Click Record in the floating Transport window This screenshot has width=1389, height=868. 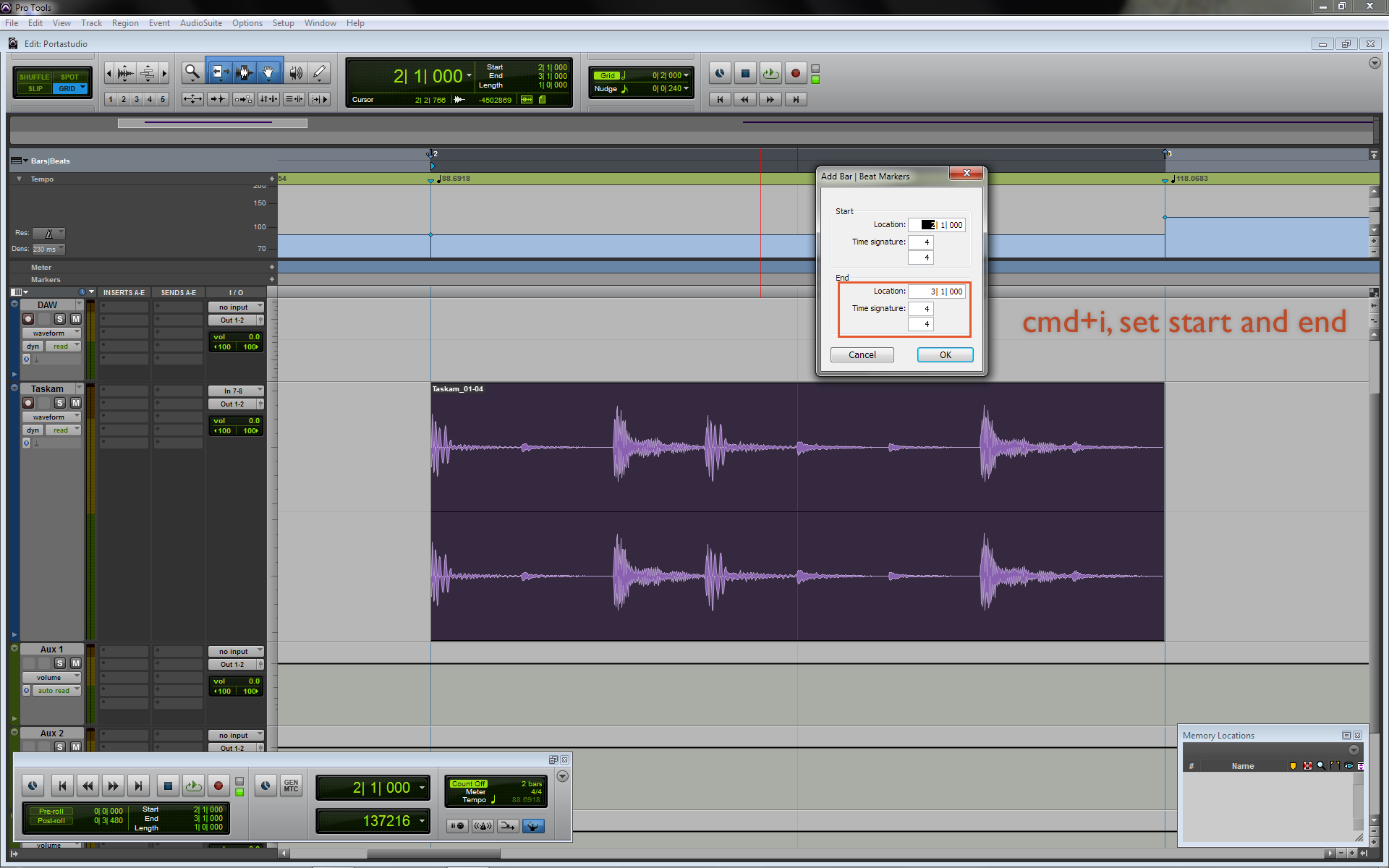[218, 786]
